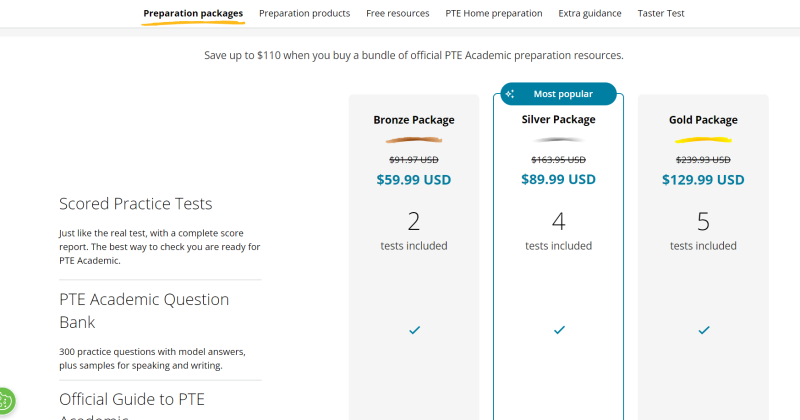Image resolution: width=800 pixels, height=420 pixels.
Task: Click Silver Package Question Bank checkmark
Action: [x=559, y=330]
